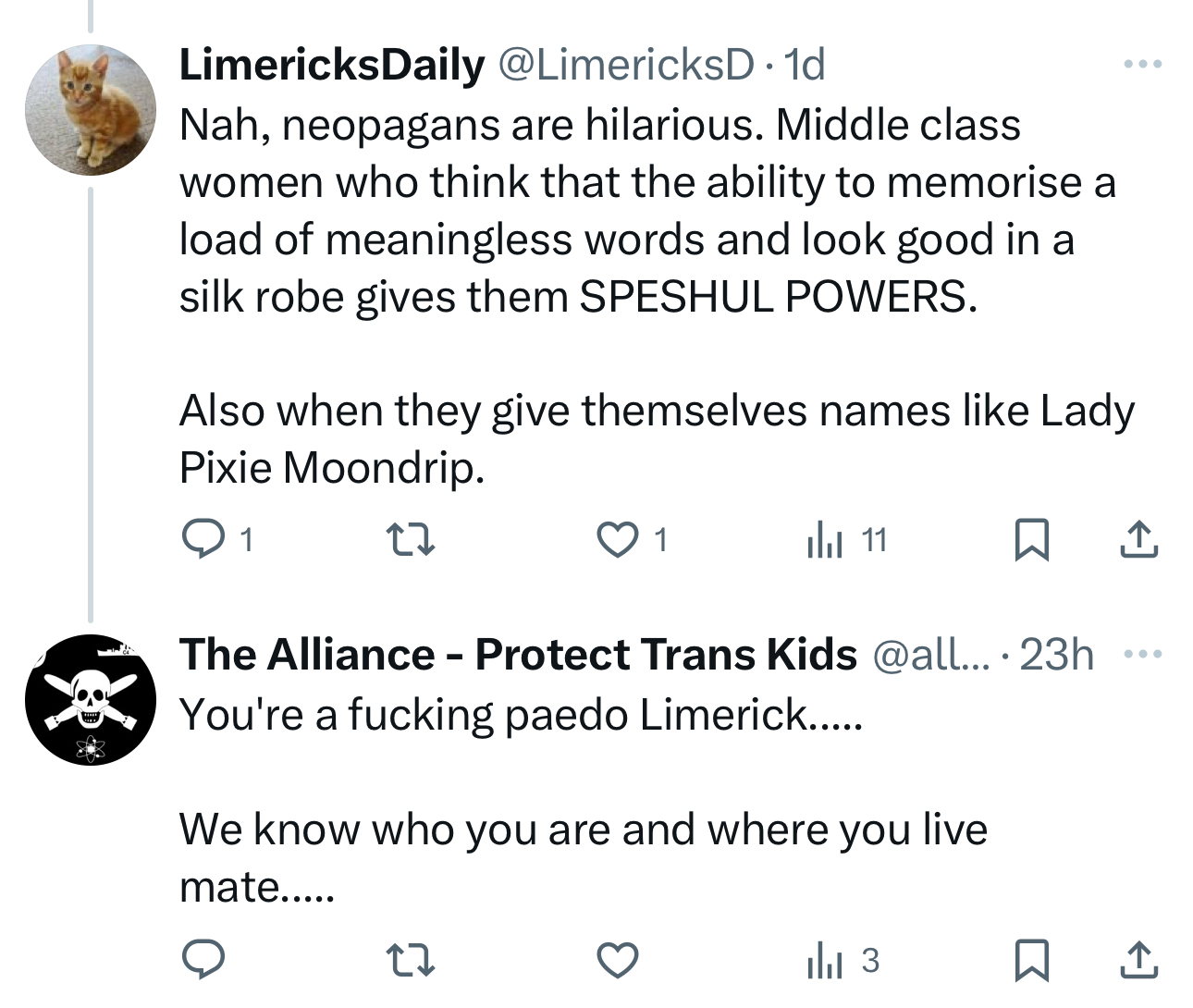Image resolution: width=1193 pixels, height=1008 pixels.
Task: Bookmark The Alliance reply tweet
Action: [1031, 961]
